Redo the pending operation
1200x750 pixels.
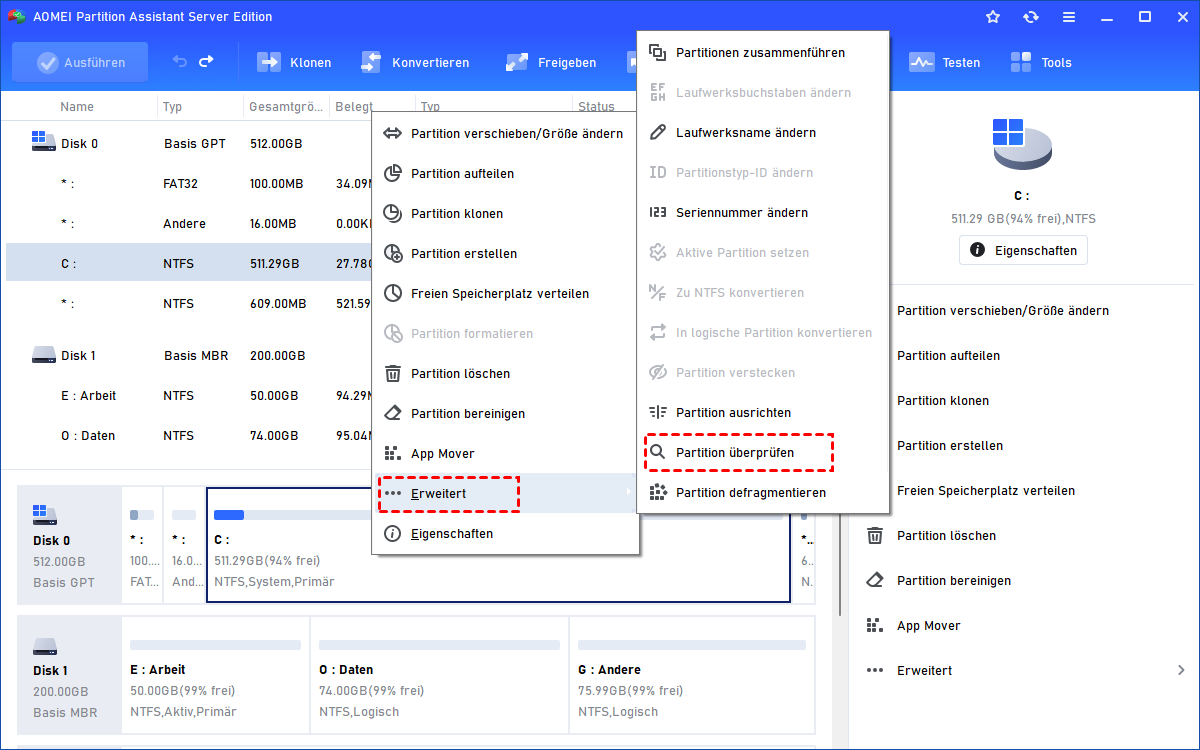[206, 62]
